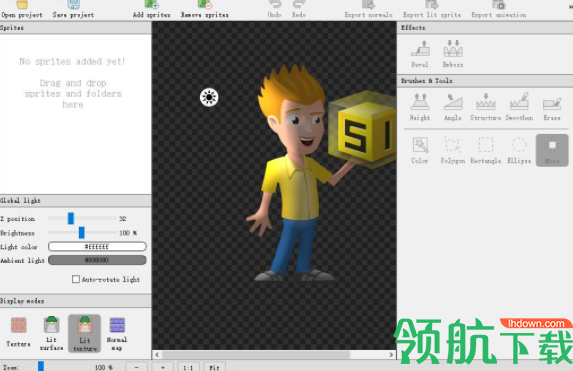The image size is (573, 371).
Task: Select the Color wand tool
Action: point(420,150)
